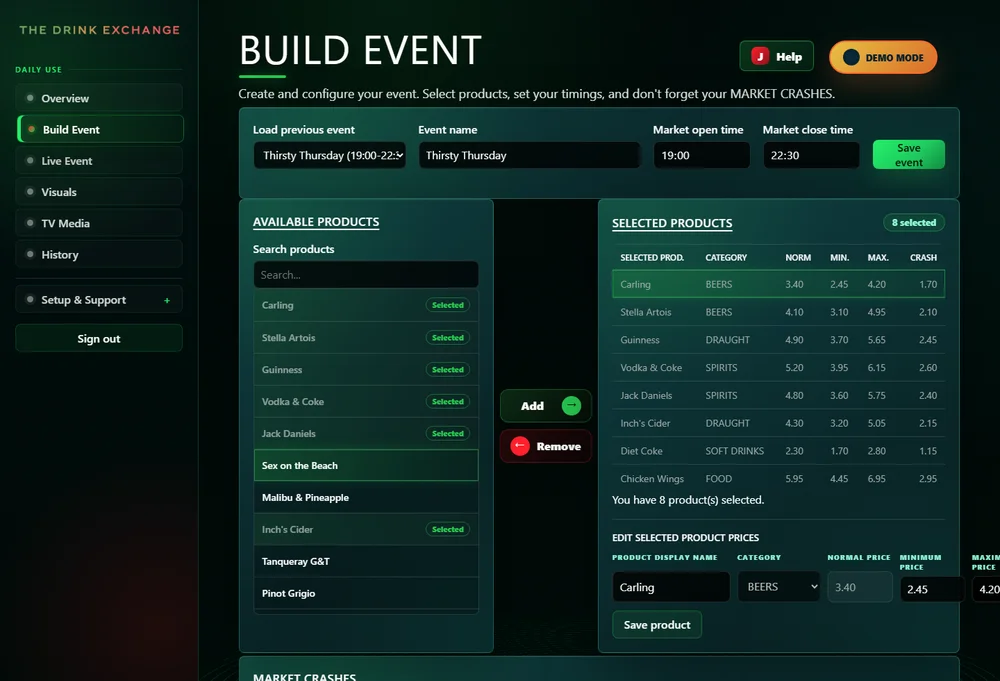The height and width of the screenshot is (681, 1000).
Task: Select Stella Artois row in selected products
Action: (778, 312)
